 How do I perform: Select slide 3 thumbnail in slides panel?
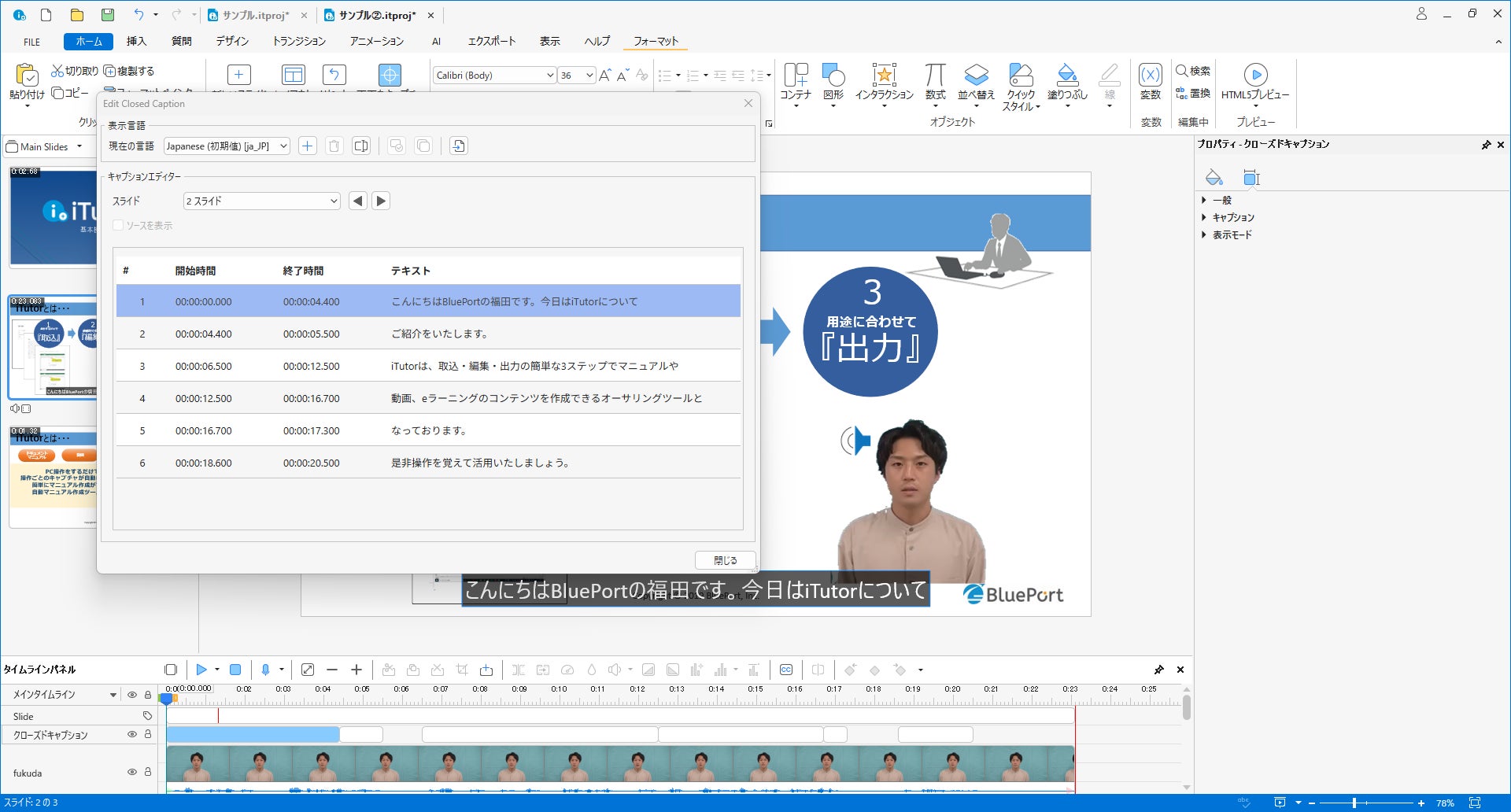(x=53, y=477)
